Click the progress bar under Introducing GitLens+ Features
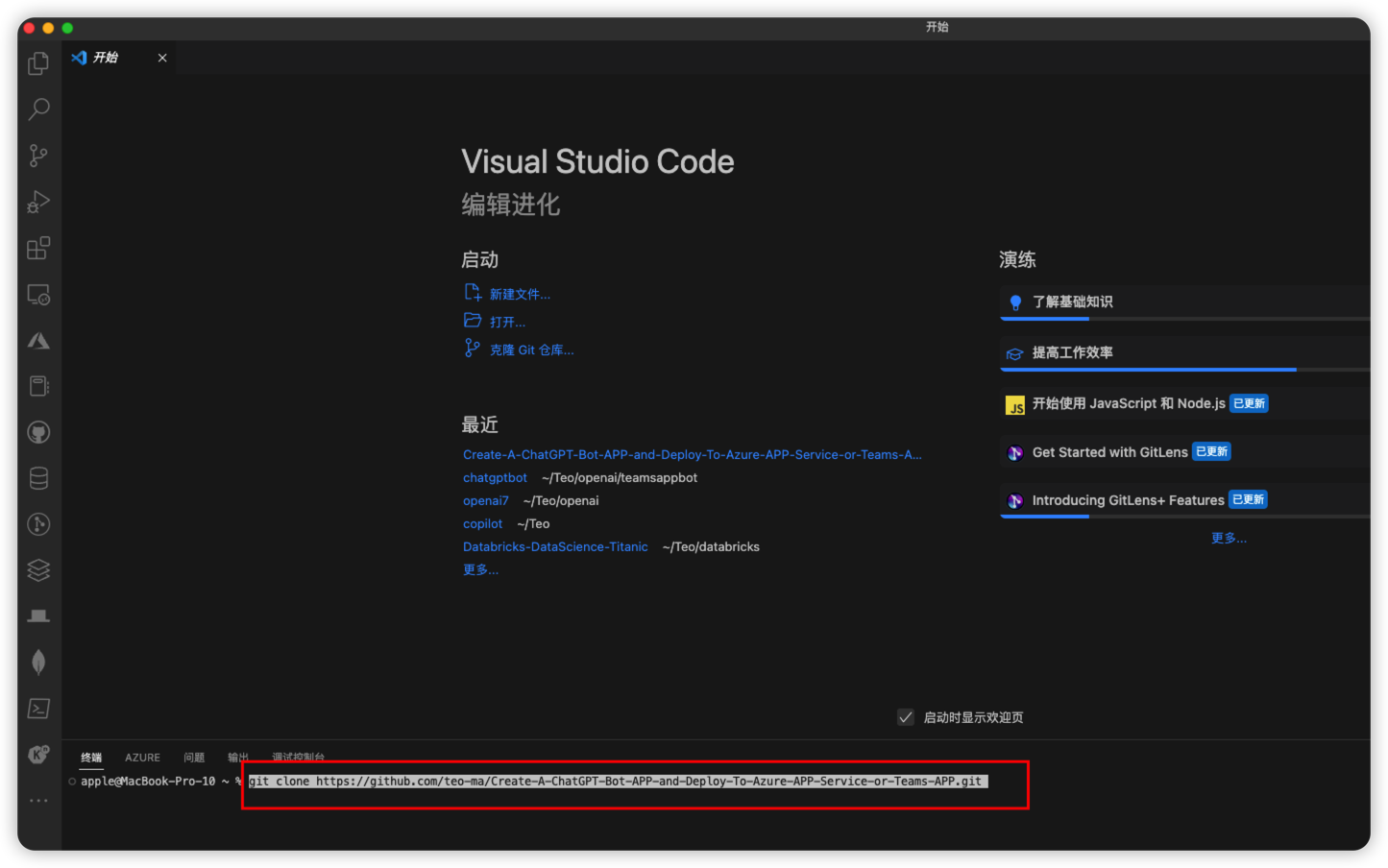The width and height of the screenshot is (1388, 868). pos(1184,517)
